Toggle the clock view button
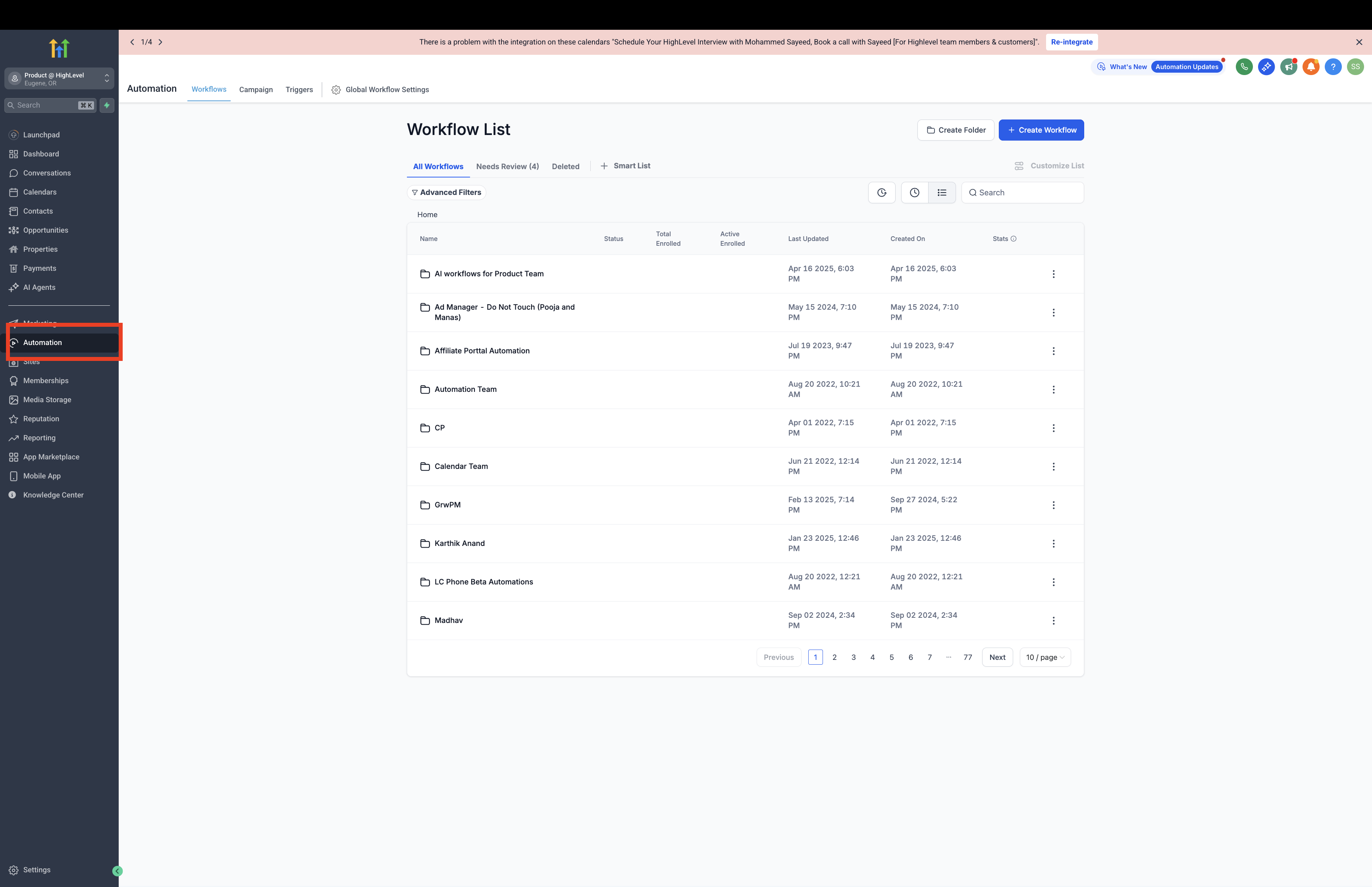Screen dimensions: 1372x887 (914, 193)
